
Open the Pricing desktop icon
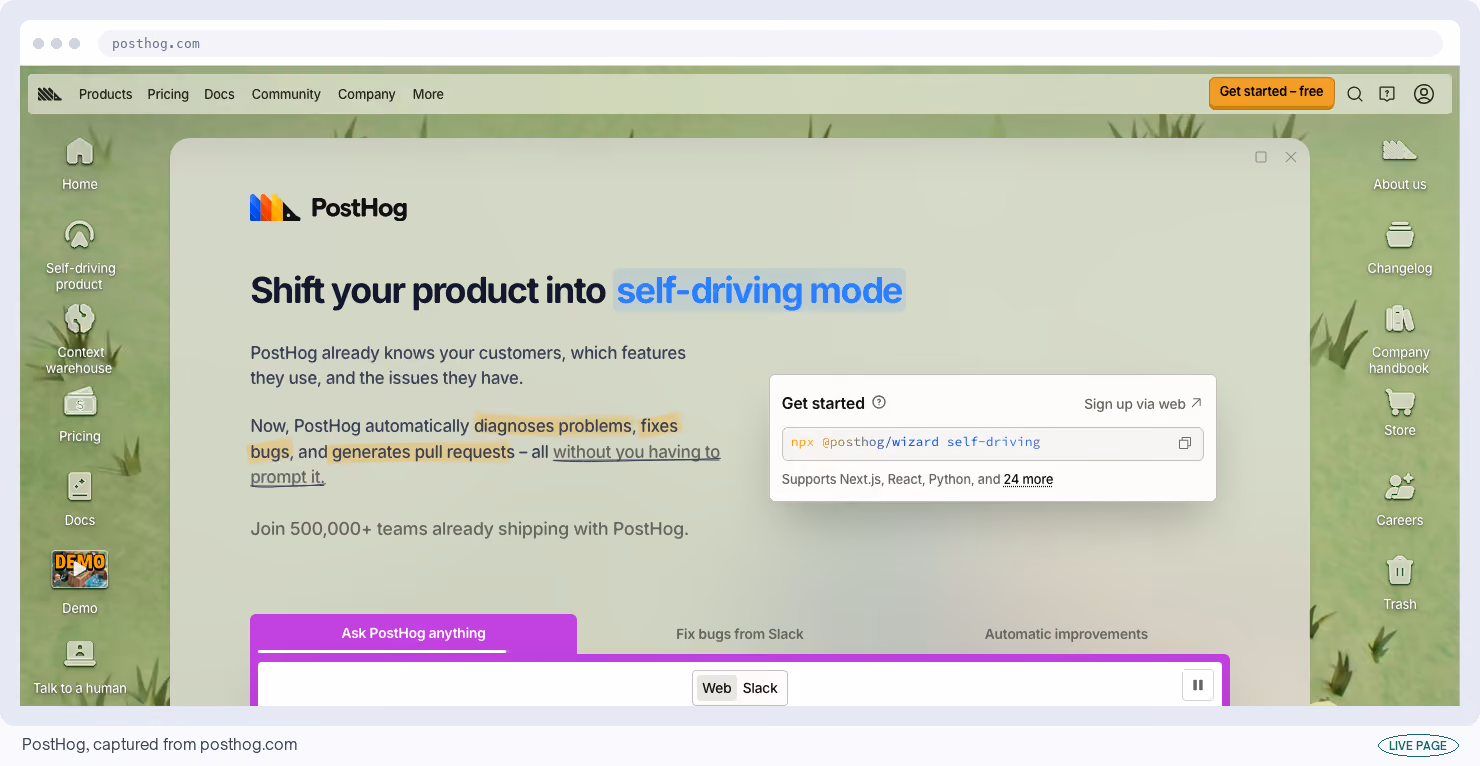[80, 404]
